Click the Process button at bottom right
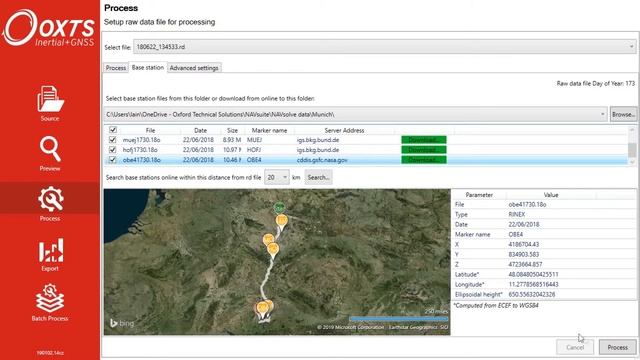Image resolution: width=640 pixels, height=360 pixels. coord(618,347)
